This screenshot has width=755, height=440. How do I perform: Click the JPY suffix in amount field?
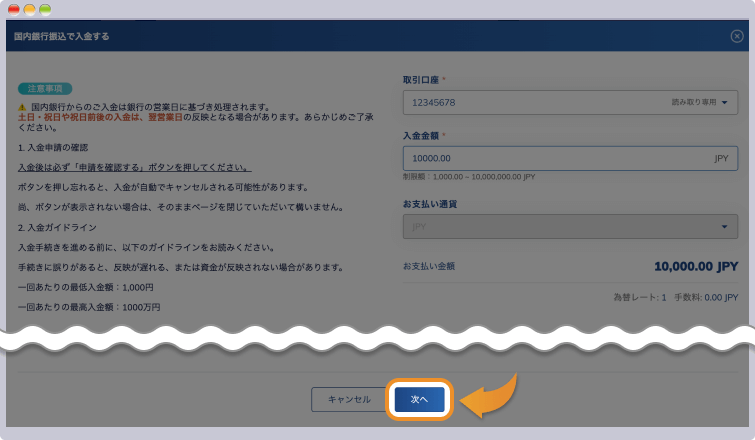(x=721, y=158)
